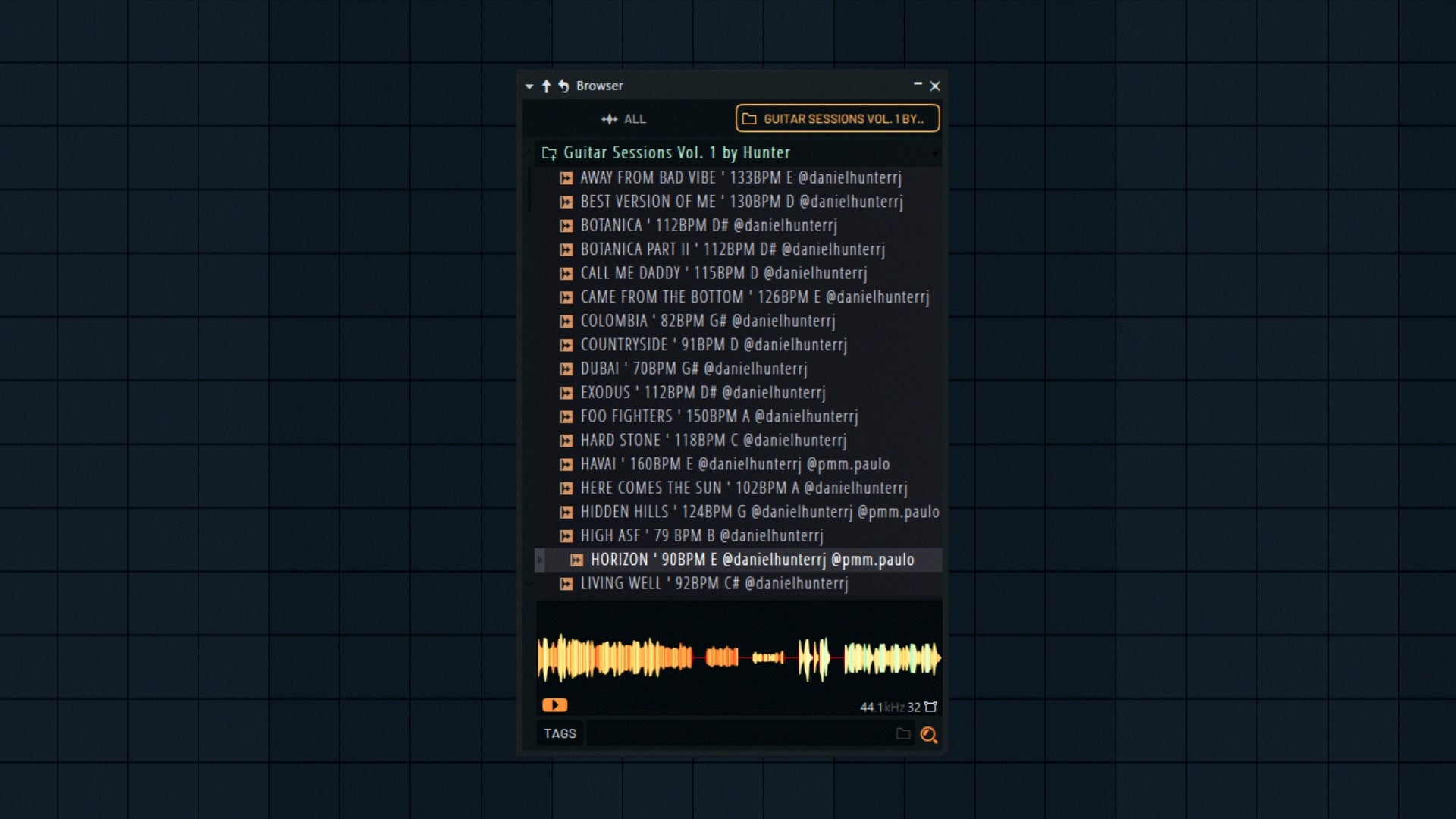The height and width of the screenshot is (819, 1456).
Task: Select CALL ME DADDY 115BPM sample
Action: click(723, 273)
